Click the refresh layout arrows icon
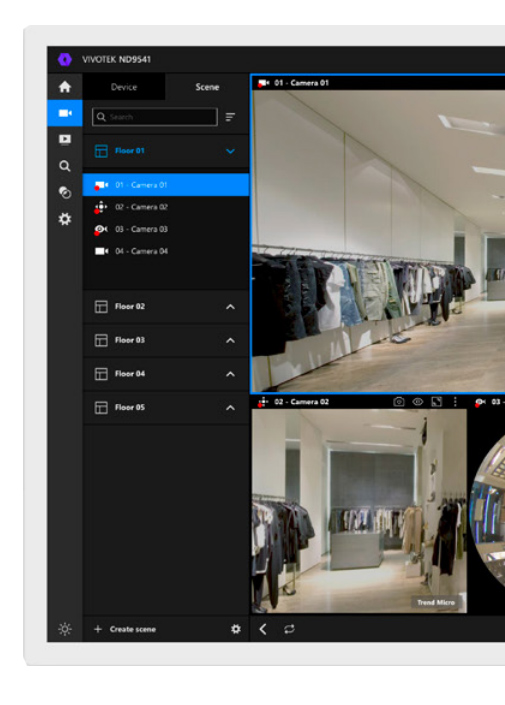This screenshot has width=505, height=705. (x=289, y=629)
